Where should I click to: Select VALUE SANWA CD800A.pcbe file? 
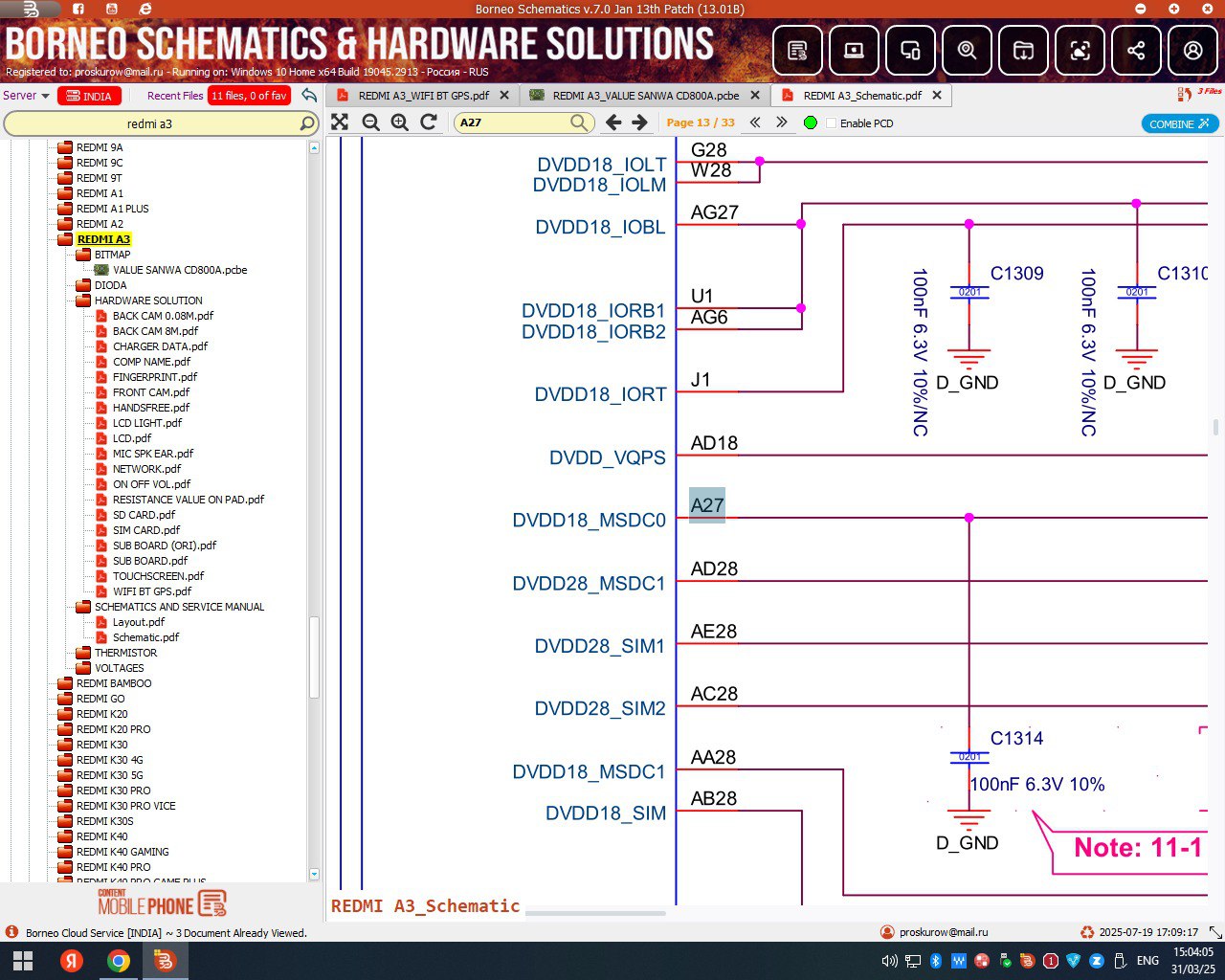[x=180, y=270]
